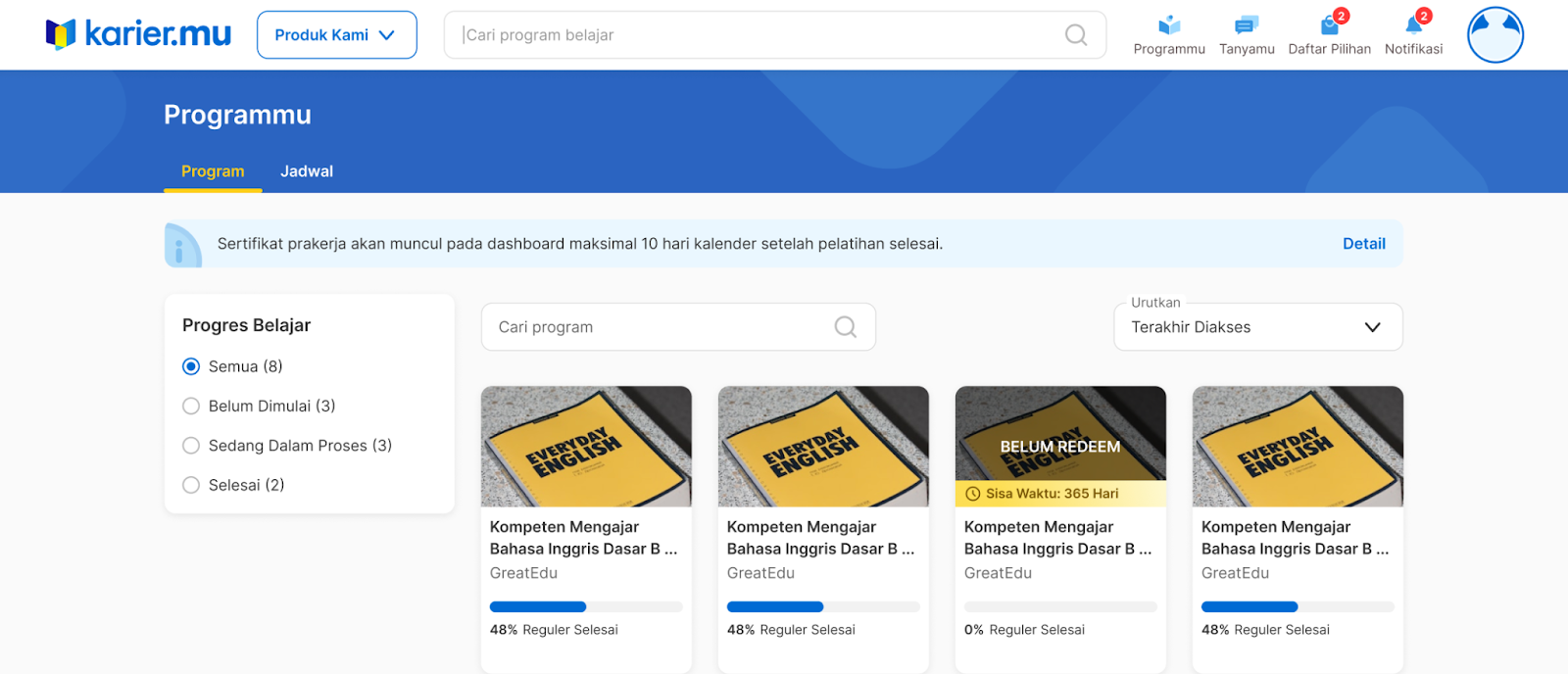1568x674 pixels.
Task: Open the Detail link in the banner
Action: (1363, 244)
